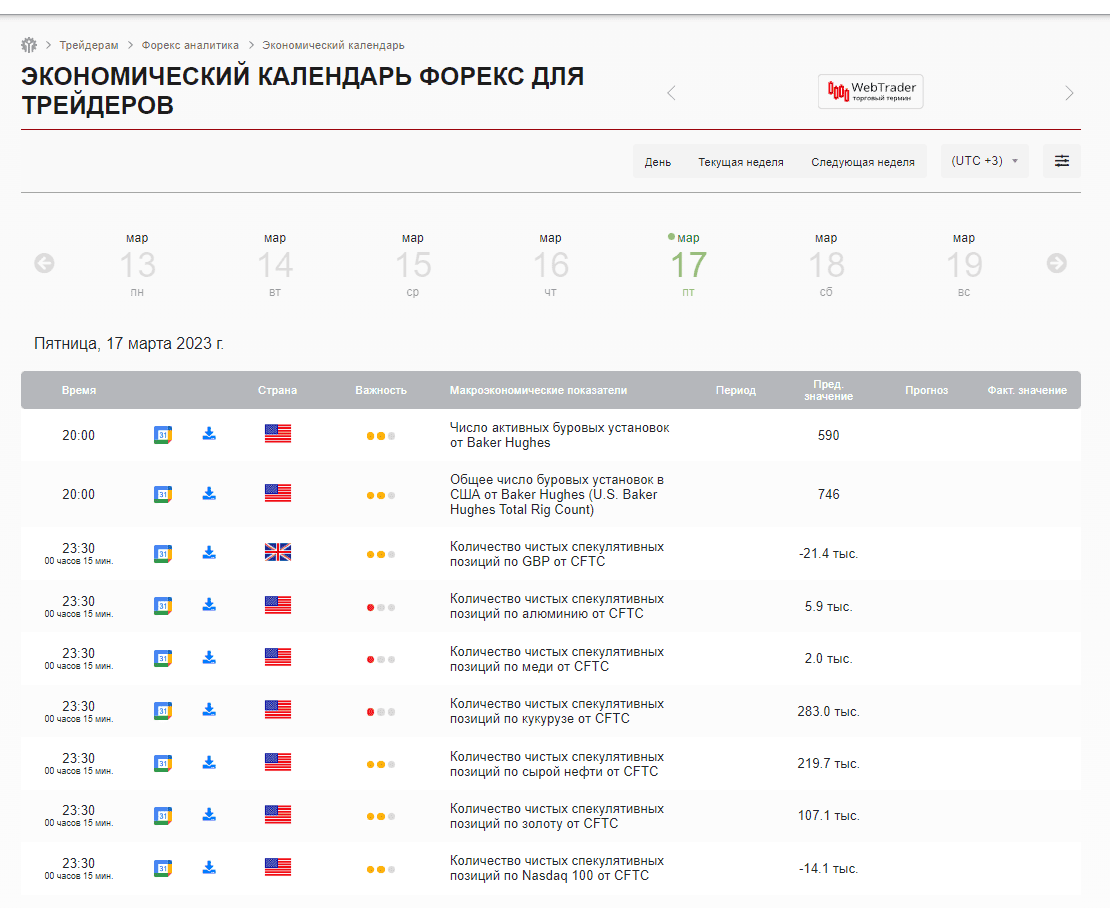Add Nasdaq 100 CFTC event to Google Calendar
1110x908 pixels.
(x=163, y=868)
